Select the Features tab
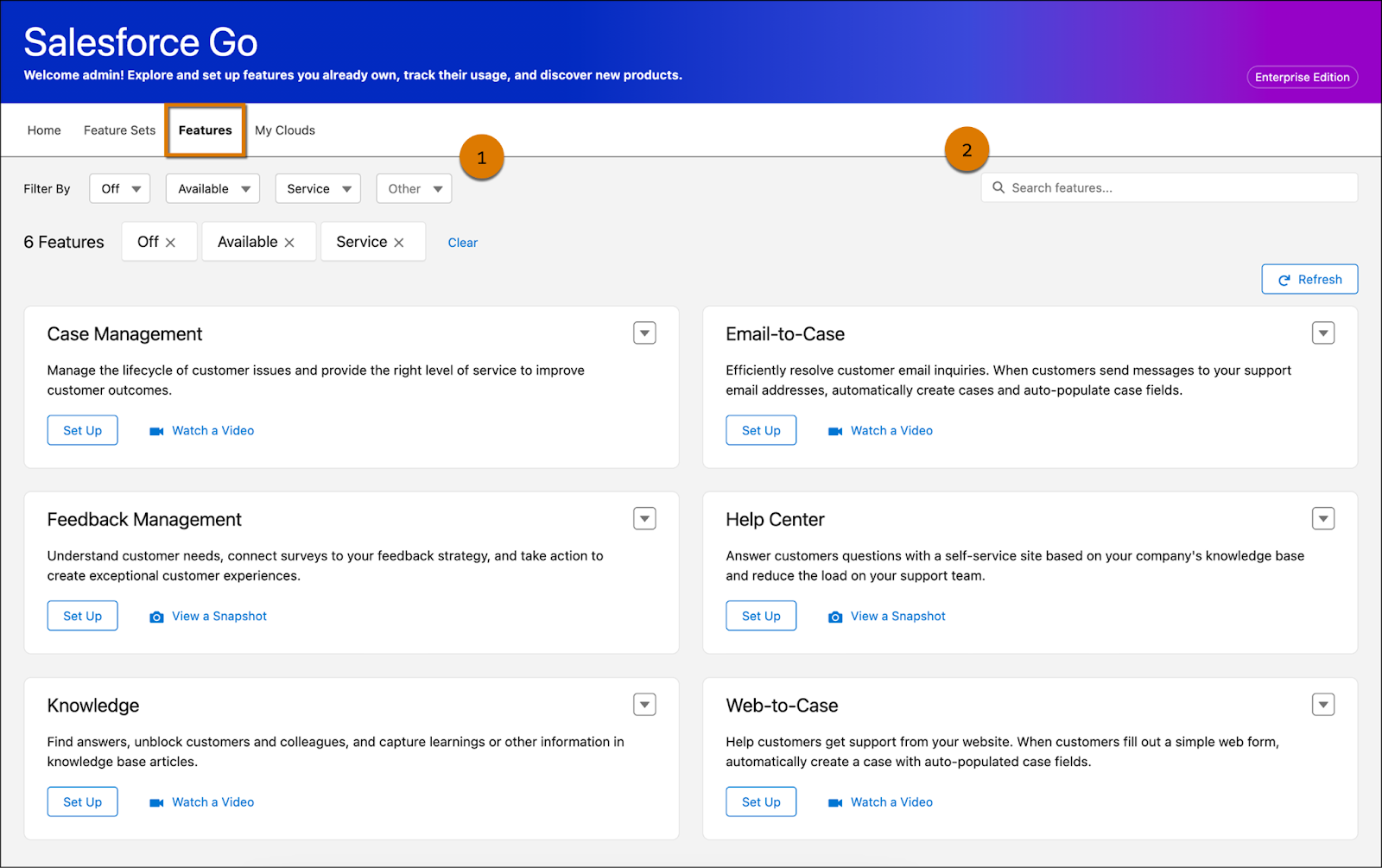The width and height of the screenshot is (1382, 868). [x=206, y=130]
